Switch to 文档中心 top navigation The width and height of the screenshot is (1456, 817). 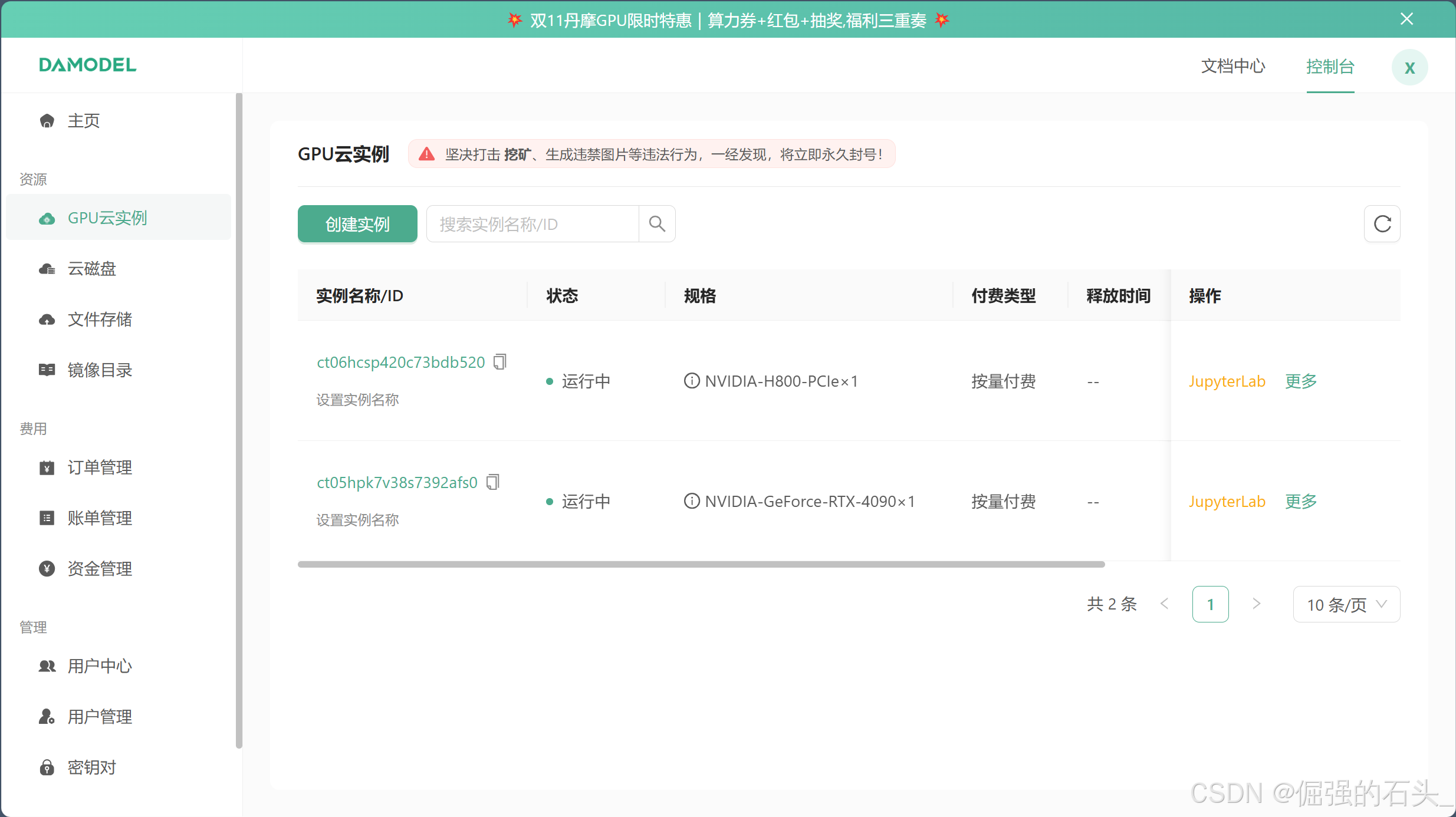tap(1233, 66)
